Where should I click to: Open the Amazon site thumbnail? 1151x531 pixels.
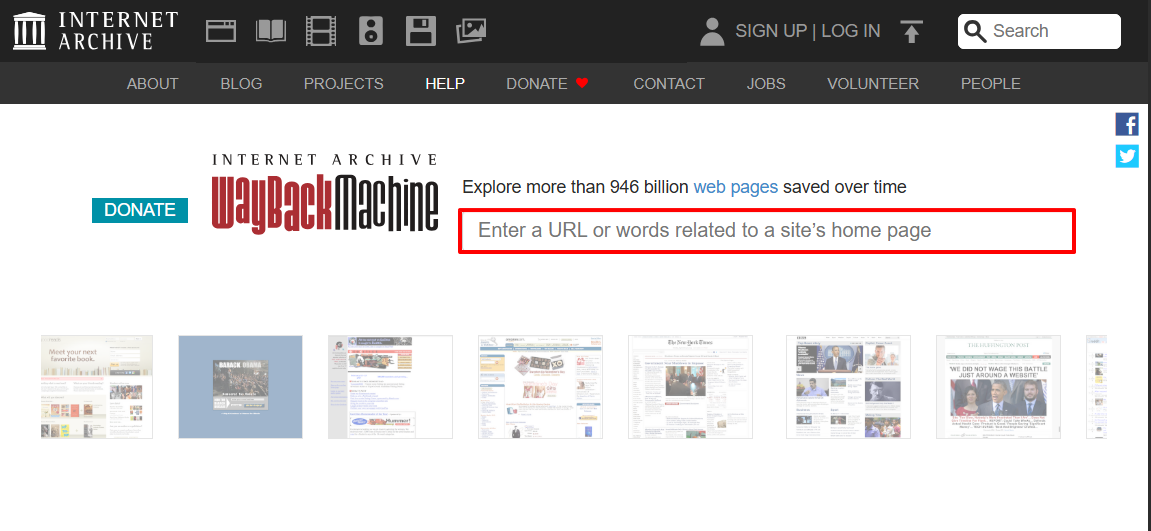[540, 387]
